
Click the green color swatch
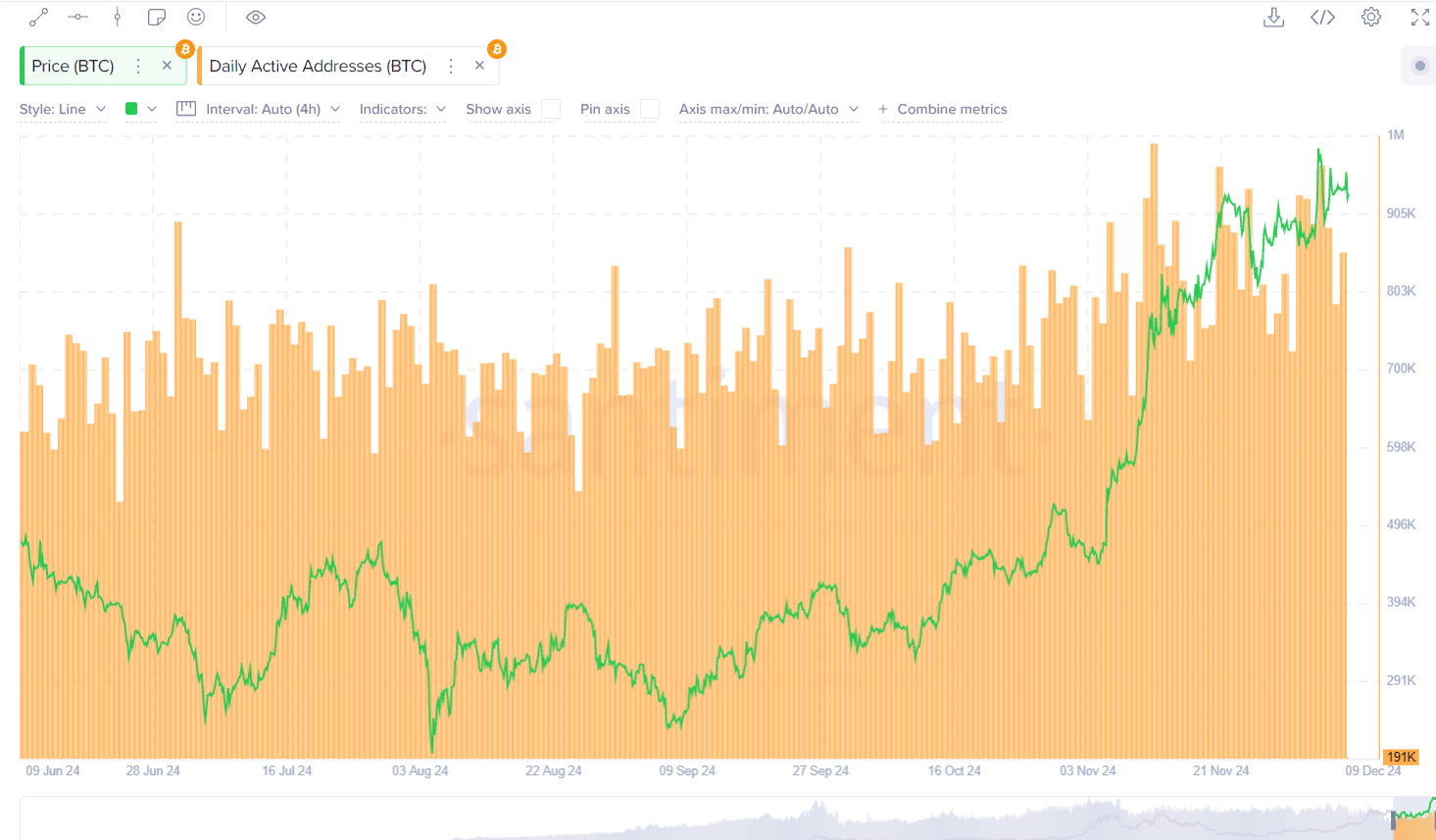(131, 109)
